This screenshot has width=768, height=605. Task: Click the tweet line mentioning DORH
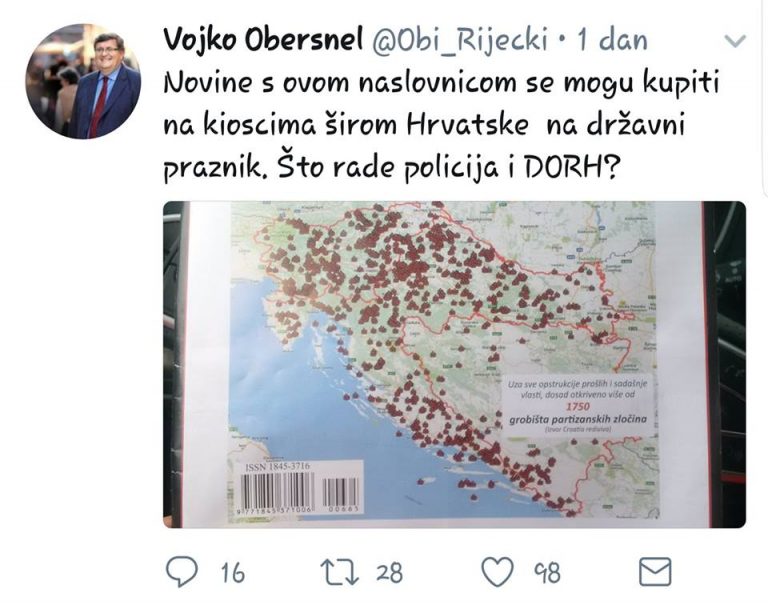[x=389, y=168]
